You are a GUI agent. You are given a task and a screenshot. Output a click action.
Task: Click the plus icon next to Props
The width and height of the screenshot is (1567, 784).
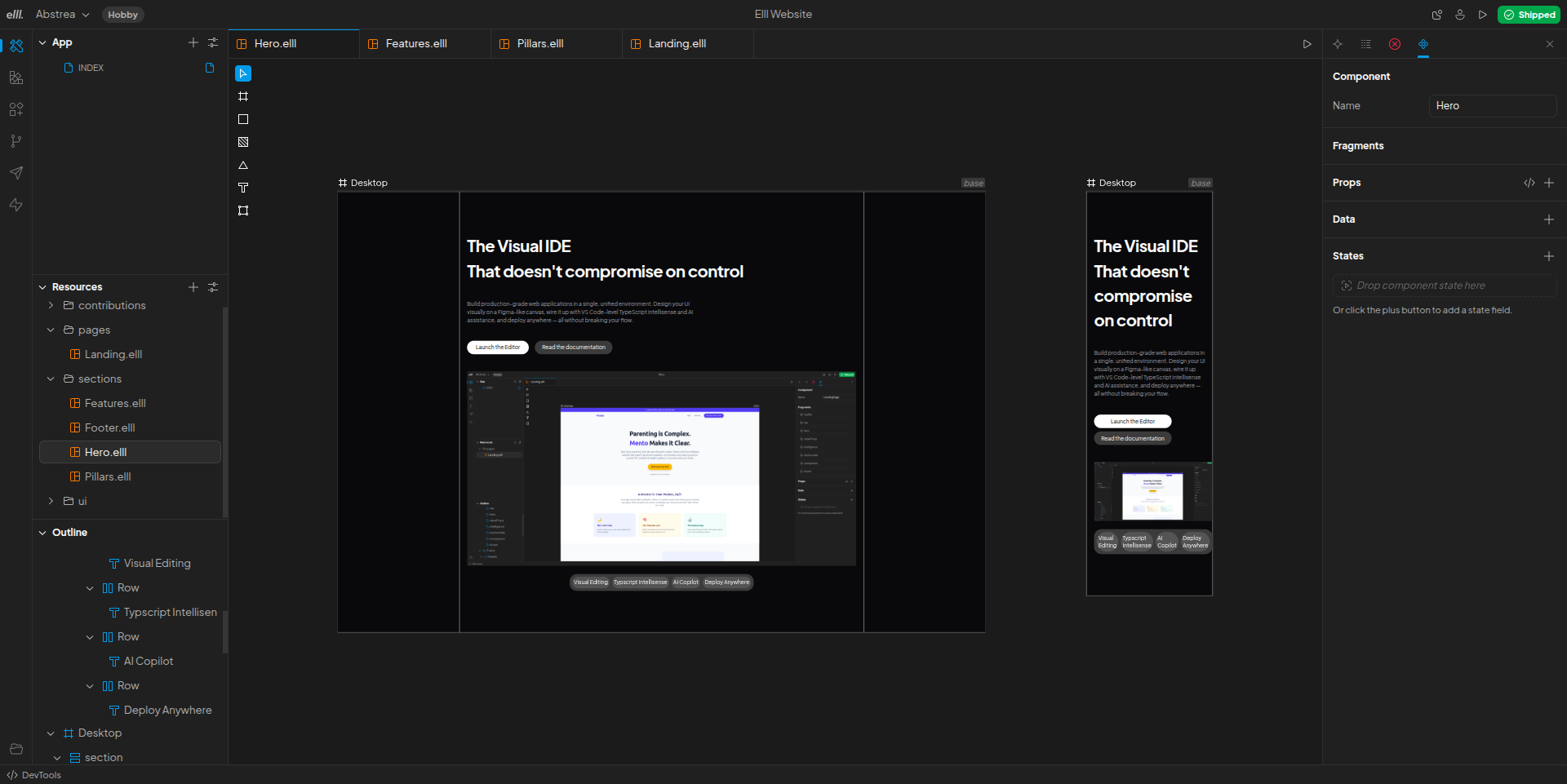(1549, 183)
